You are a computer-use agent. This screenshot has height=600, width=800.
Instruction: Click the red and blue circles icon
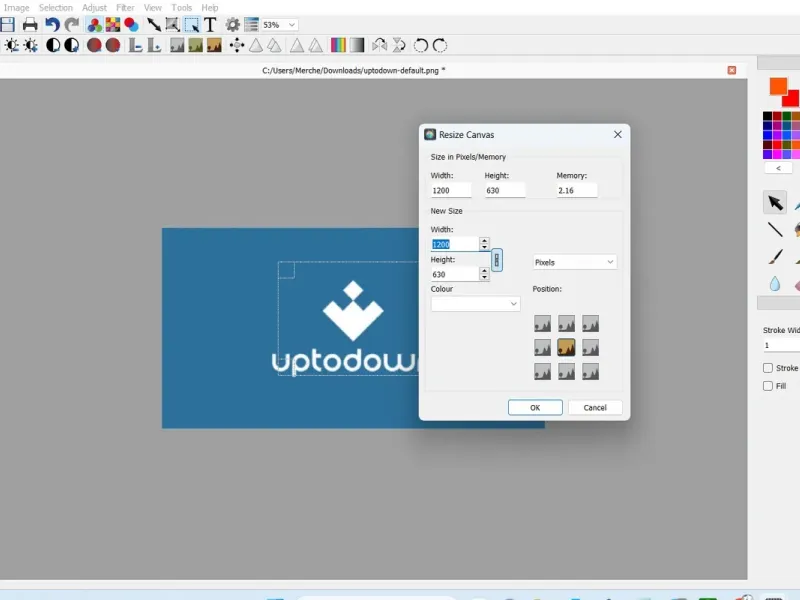point(131,24)
